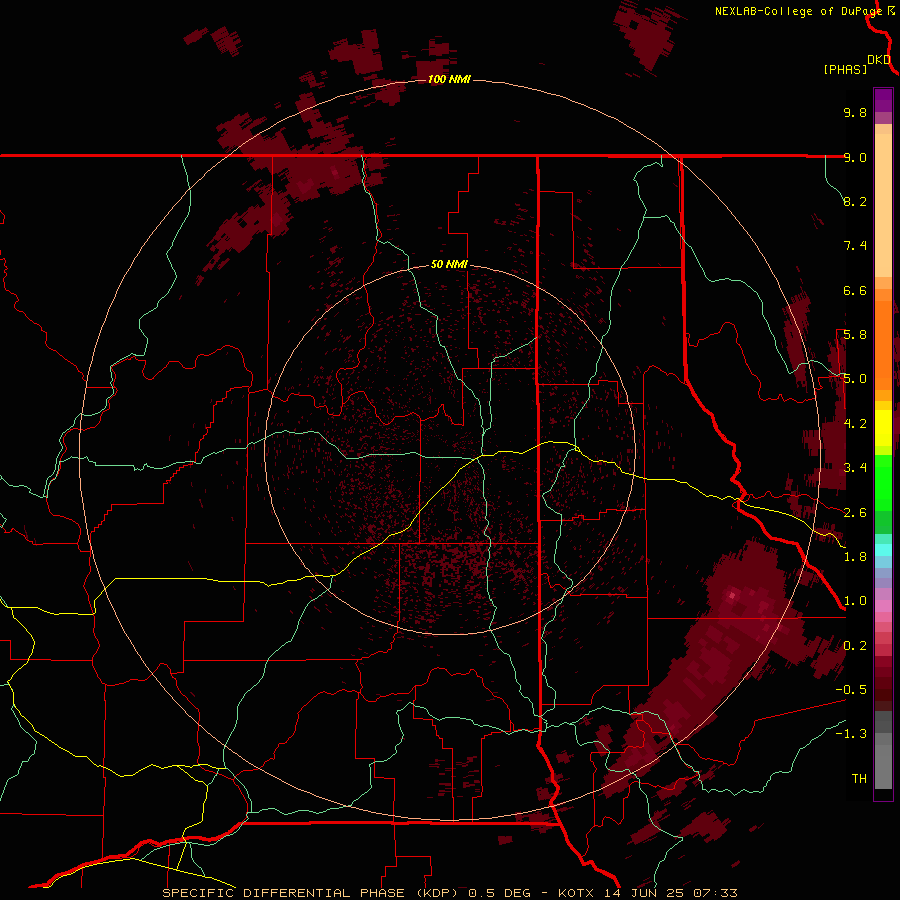Viewport: 900px width, 900px height.
Task: Click the 100 NMI range ring label
Action: [449, 79]
